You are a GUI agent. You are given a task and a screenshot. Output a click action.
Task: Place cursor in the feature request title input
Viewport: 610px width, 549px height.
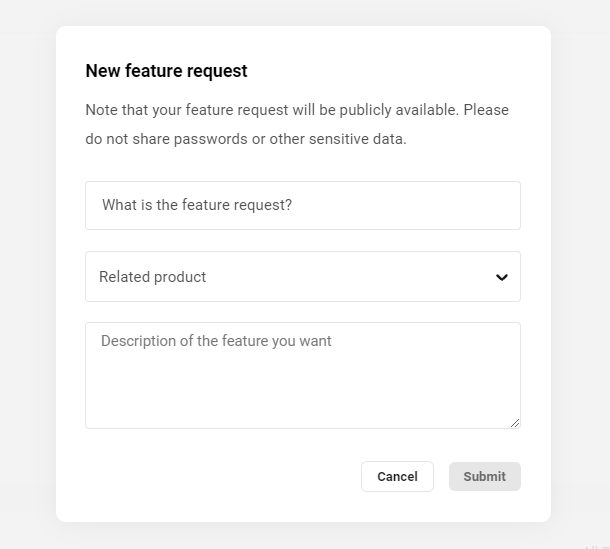302,205
